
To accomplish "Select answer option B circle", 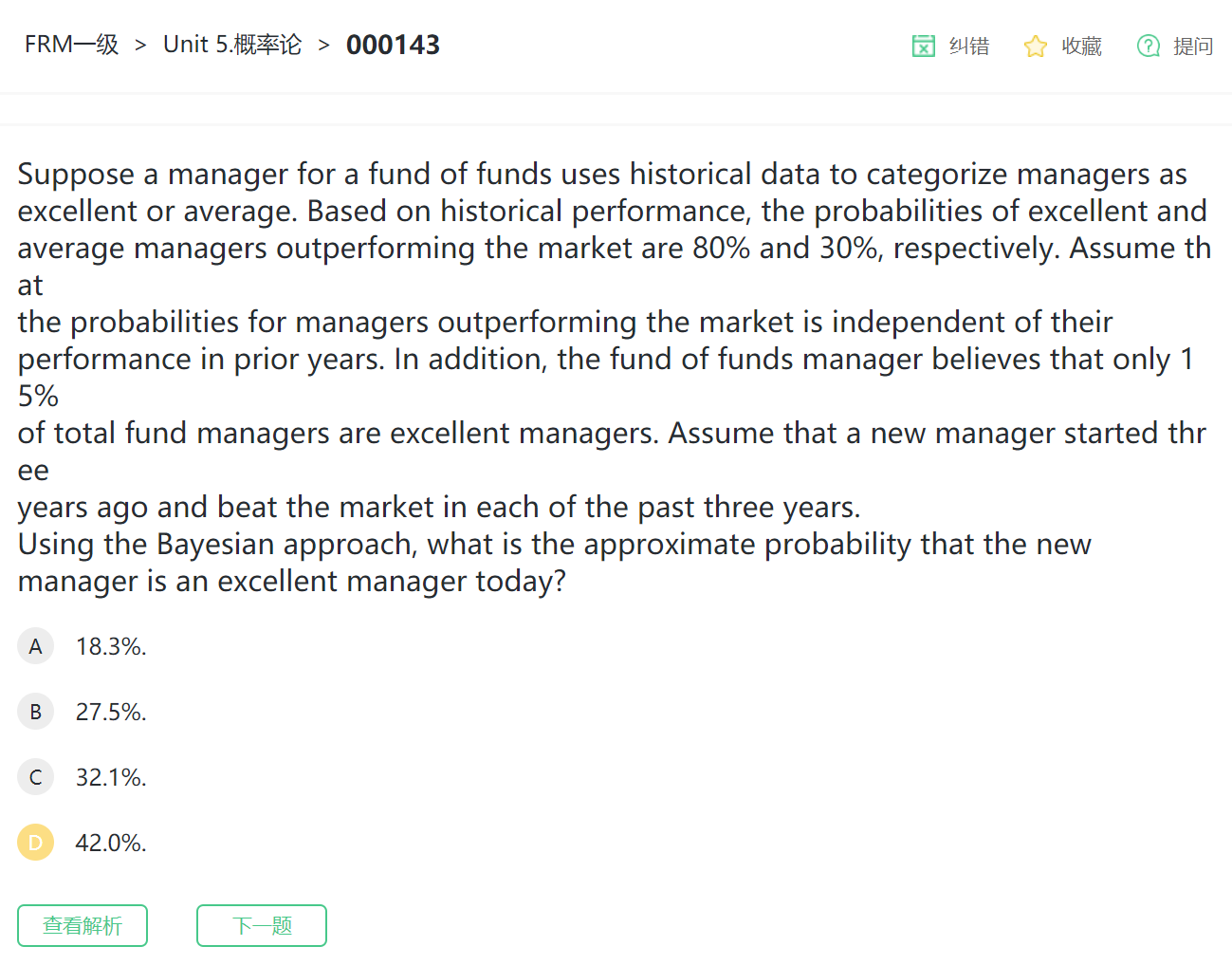I will 35,712.
